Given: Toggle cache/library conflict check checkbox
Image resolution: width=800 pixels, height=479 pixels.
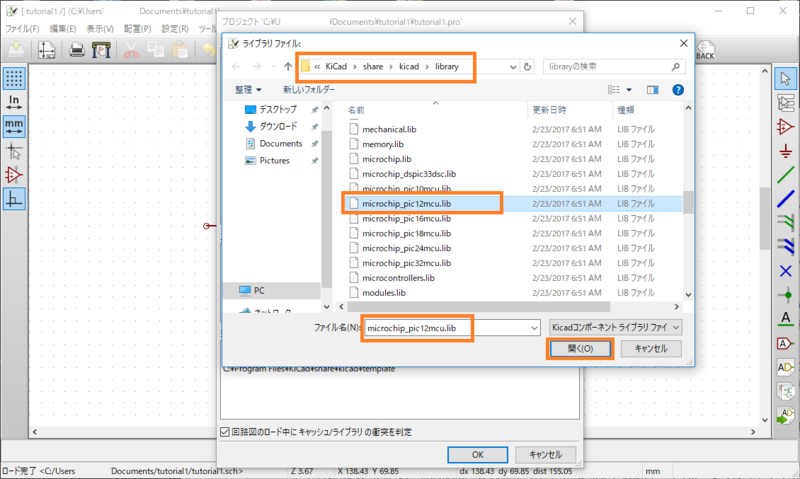Looking at the screenshot, I should click(225, 432).
